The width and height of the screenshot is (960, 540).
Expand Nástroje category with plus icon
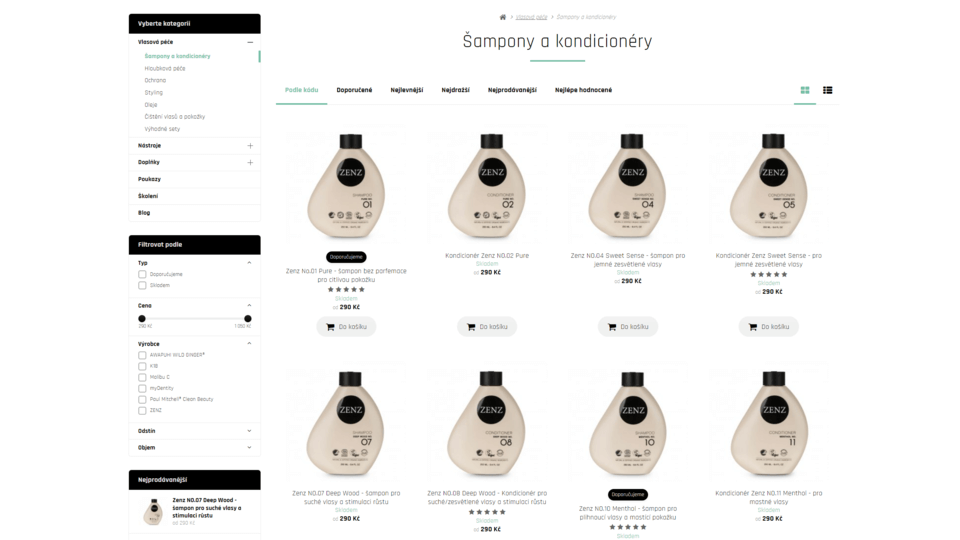[250, 146]
